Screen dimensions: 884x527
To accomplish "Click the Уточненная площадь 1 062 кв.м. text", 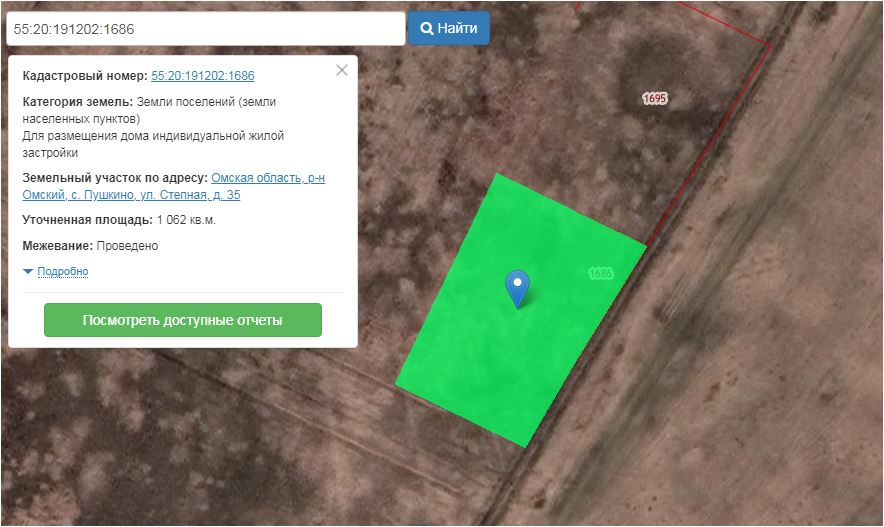I will (119, 220).
